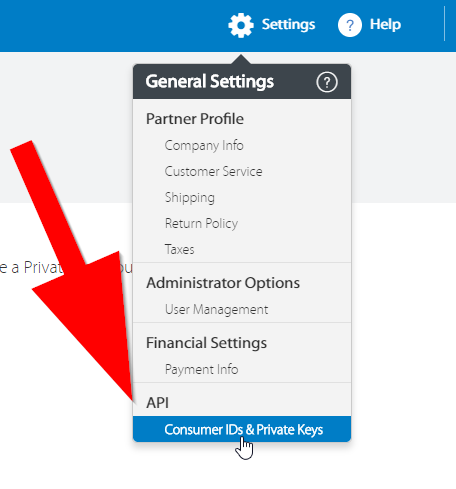Click the API section heading
The height and width of the screenshot is (489, 456).
[x=158, y=403]
